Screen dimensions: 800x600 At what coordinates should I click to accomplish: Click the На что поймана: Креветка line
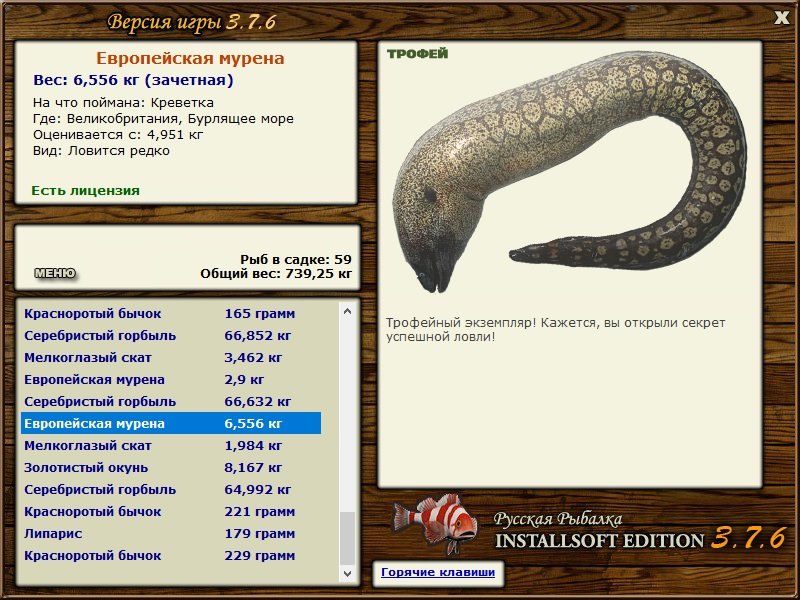point(123,103)
